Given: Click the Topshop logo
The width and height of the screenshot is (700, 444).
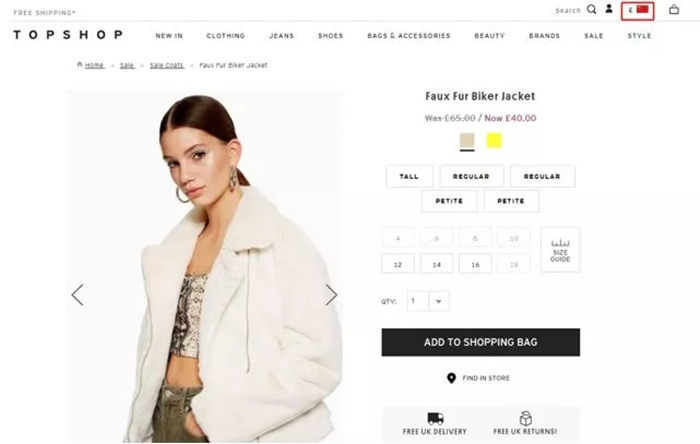Looking at the screenshot, I should pyautogui.click(x=68, y=35).
